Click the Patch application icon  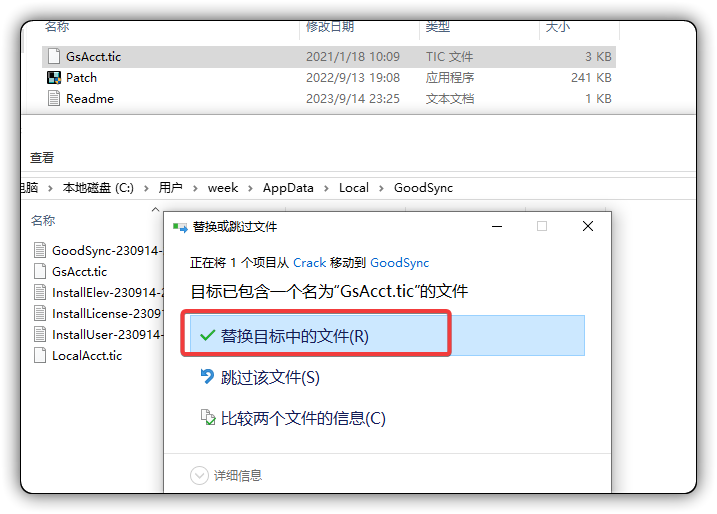54,77
